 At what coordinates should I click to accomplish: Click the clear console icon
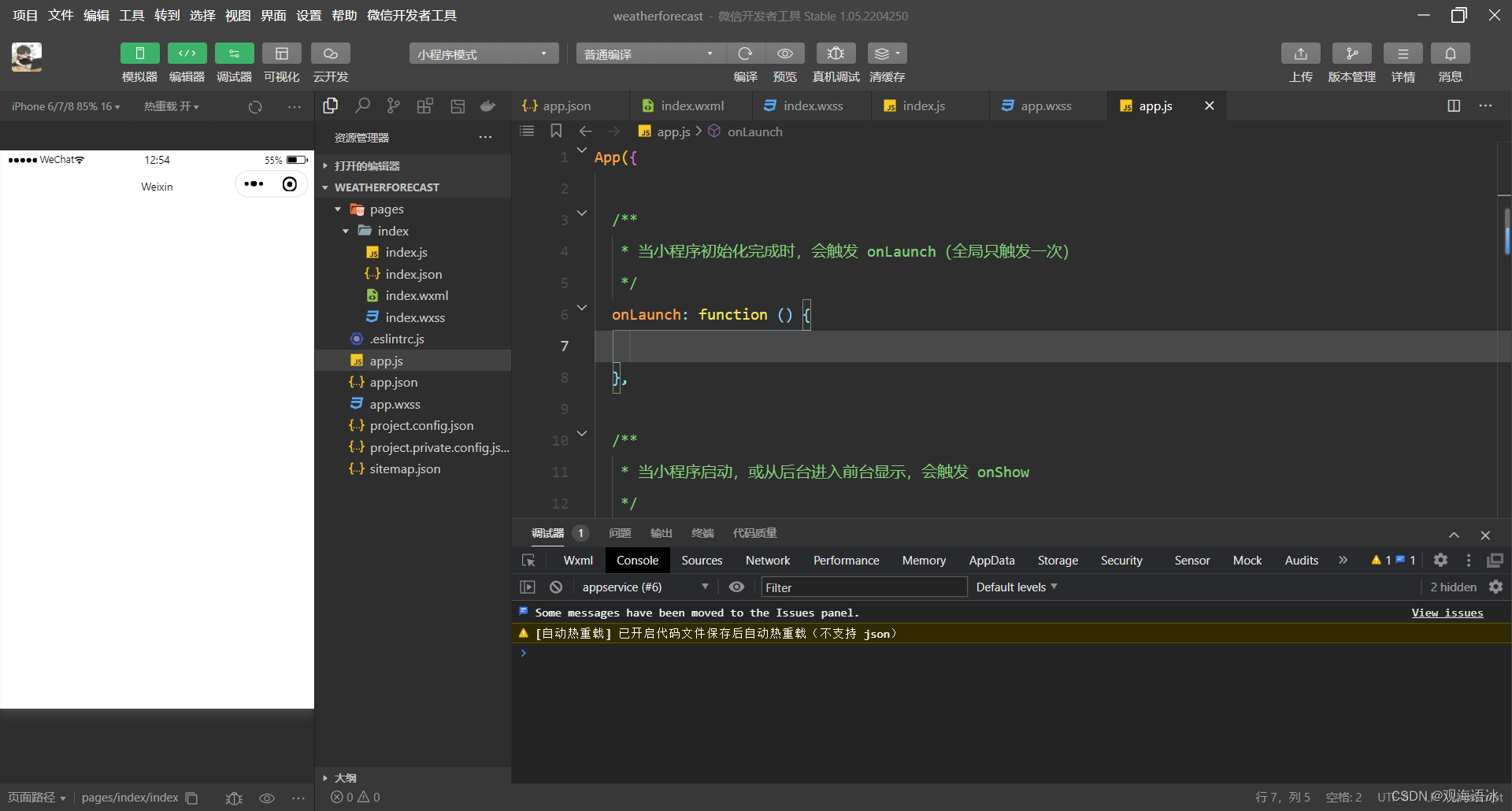tap(556, 587)
